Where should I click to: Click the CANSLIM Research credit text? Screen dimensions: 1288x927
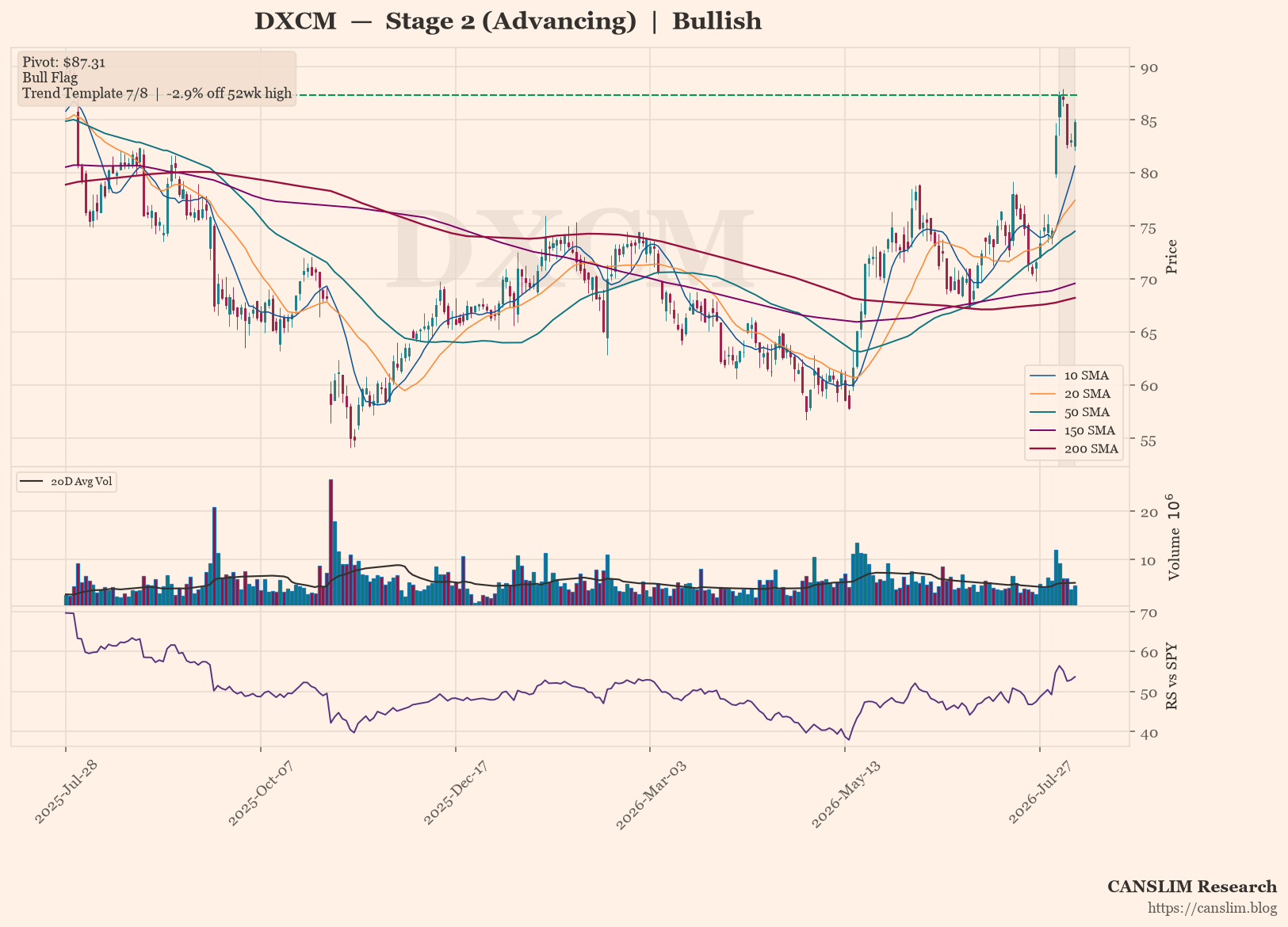(1192, 887)
